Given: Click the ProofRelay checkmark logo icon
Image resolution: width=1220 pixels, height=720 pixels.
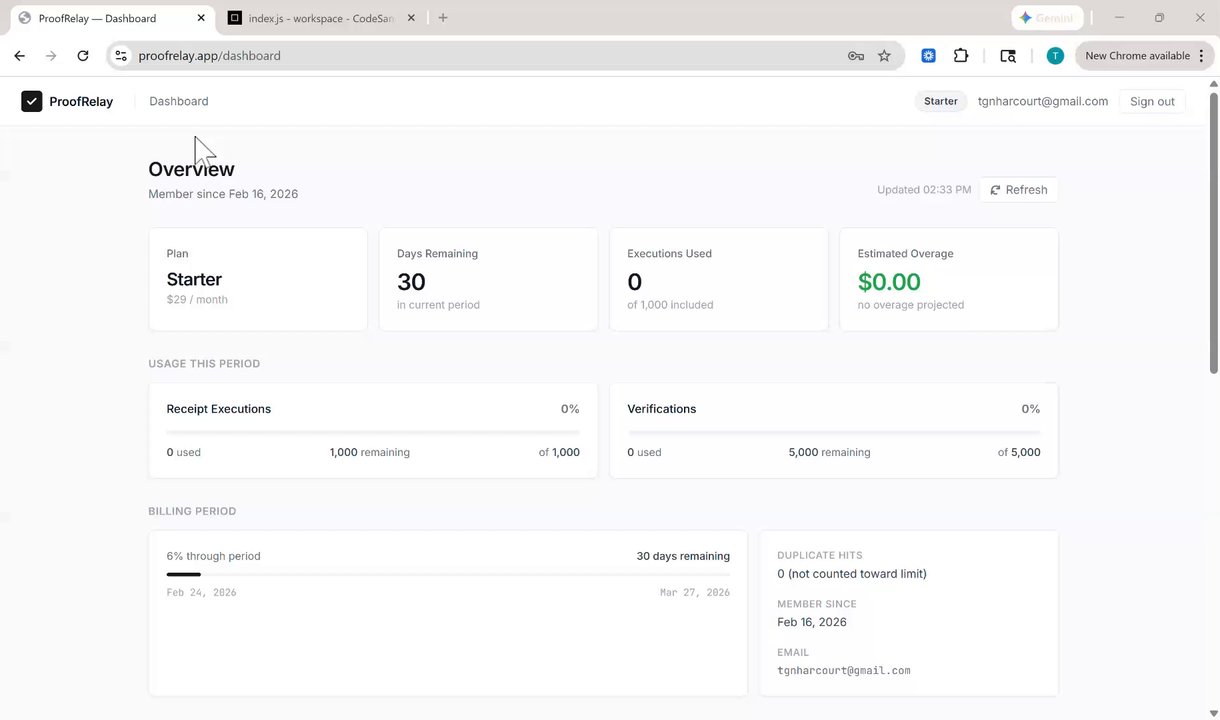Looking at the screenshot, I should [x=32, y=101].
